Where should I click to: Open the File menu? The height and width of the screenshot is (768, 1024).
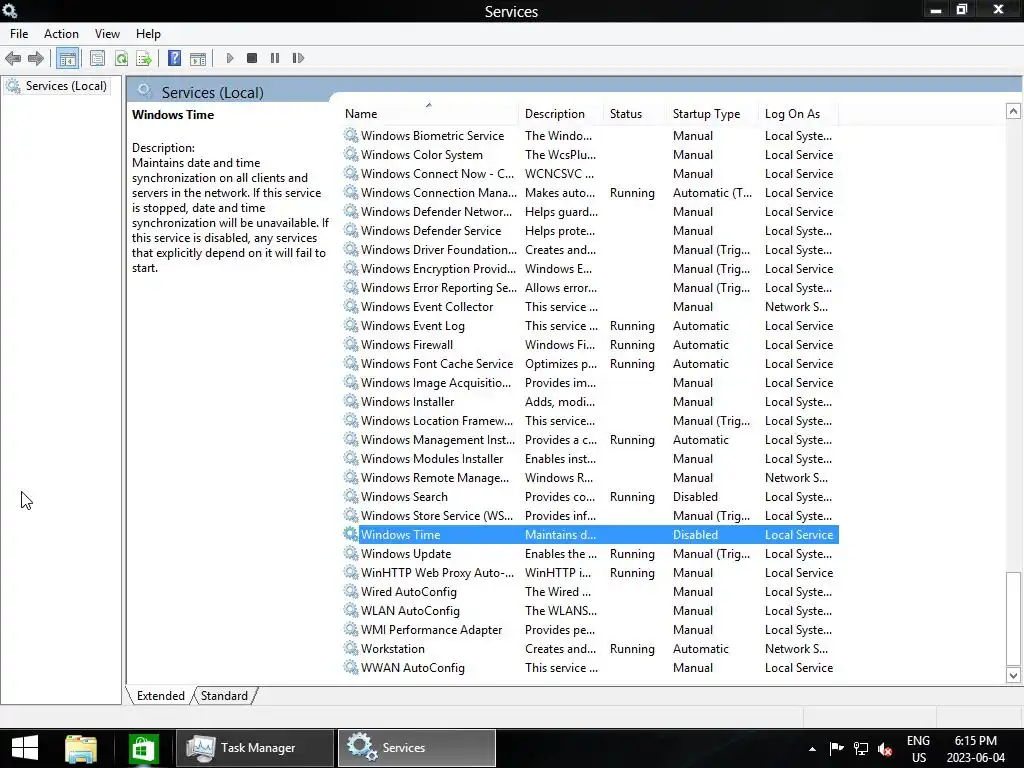[x=19, y=34]
